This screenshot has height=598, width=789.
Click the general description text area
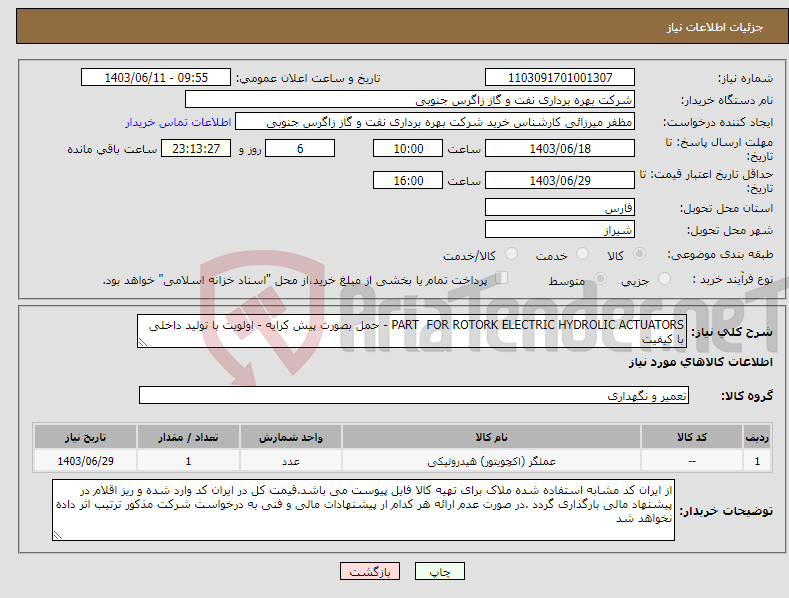pyautogui.click(x=412, y=331)
